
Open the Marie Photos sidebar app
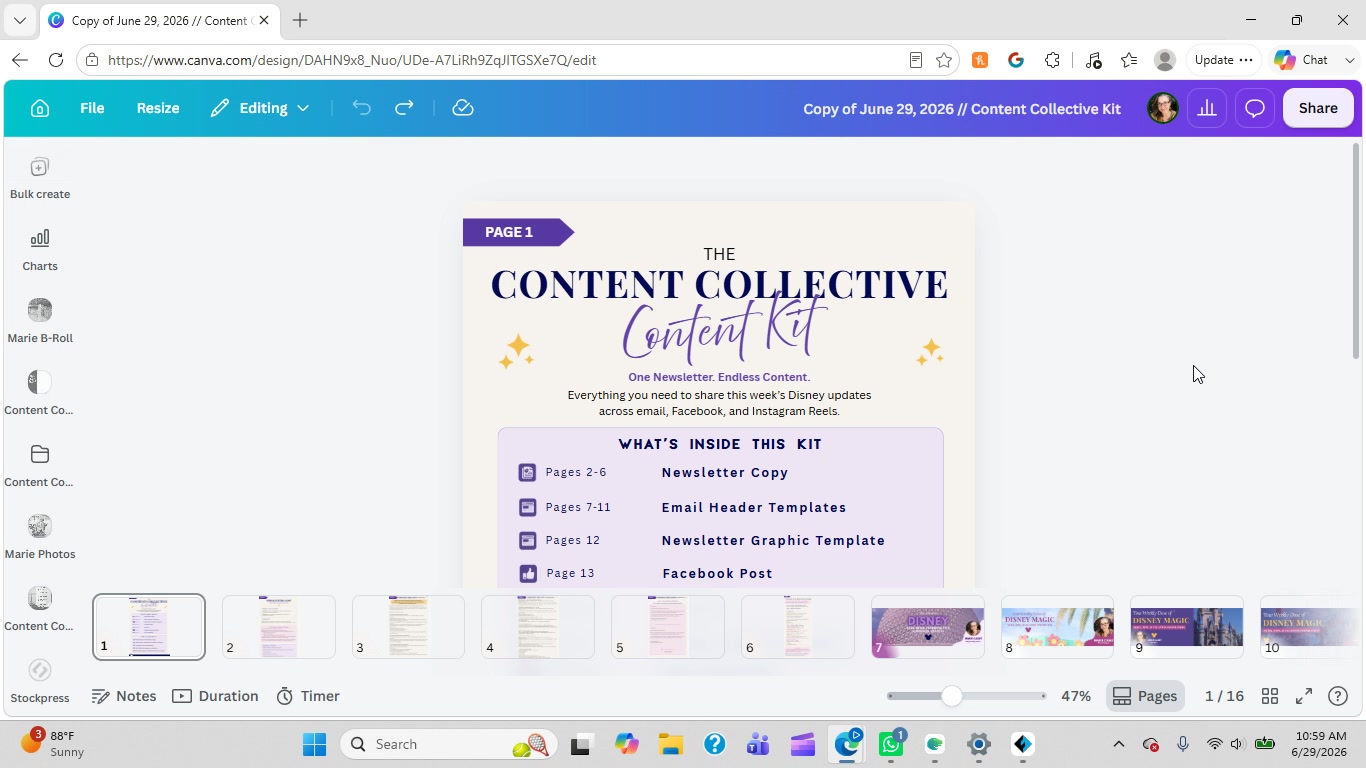(x=40, y=538)
